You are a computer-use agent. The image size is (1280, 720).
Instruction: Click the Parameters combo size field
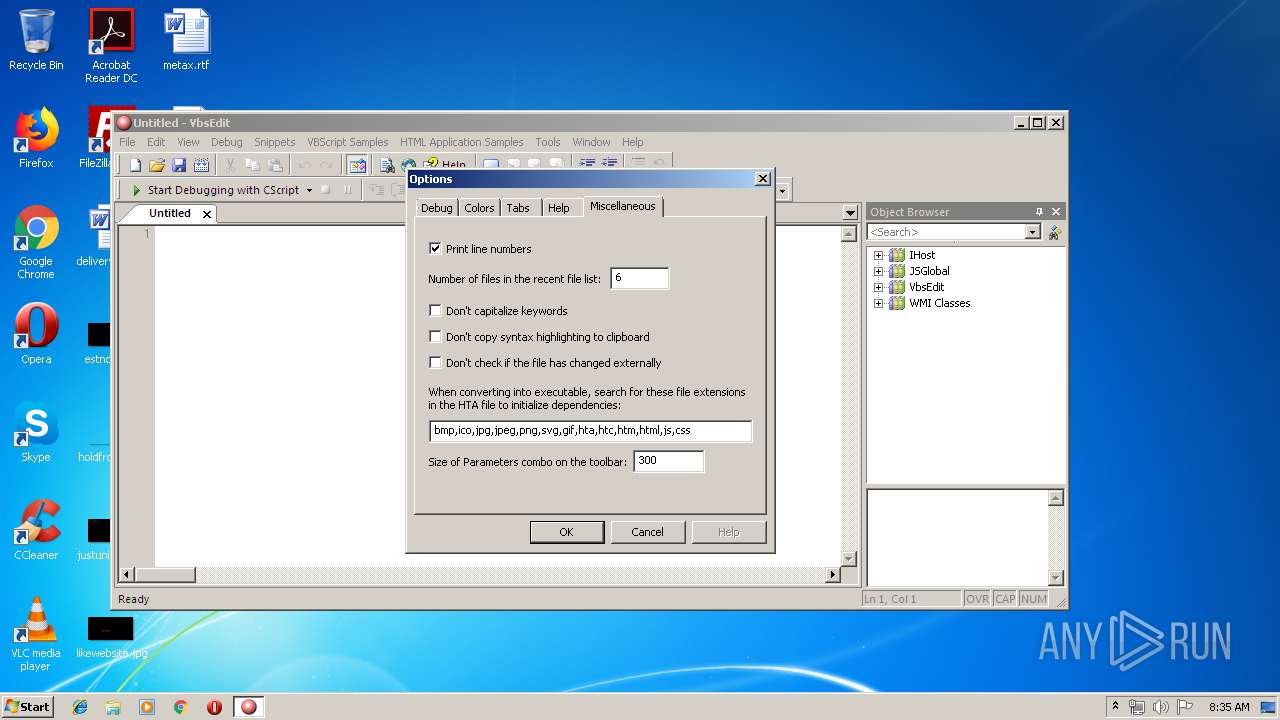pyautogui.click(x=668, y=461)
